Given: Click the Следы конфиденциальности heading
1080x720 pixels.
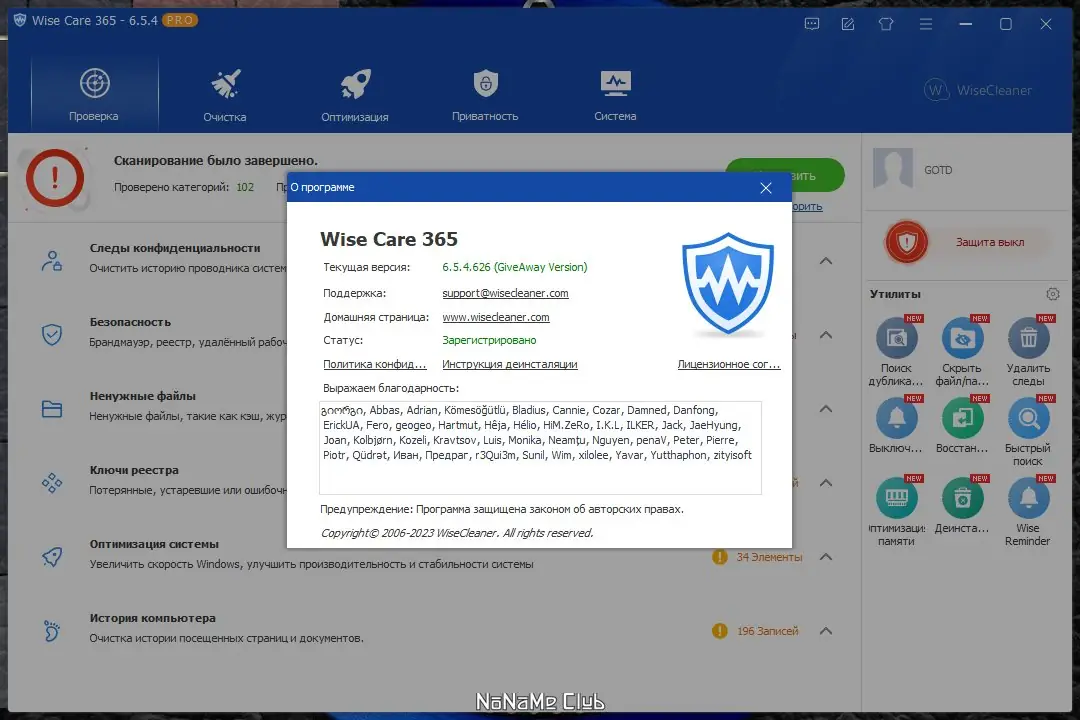Looking at the screenshot, I should [175, 248].
